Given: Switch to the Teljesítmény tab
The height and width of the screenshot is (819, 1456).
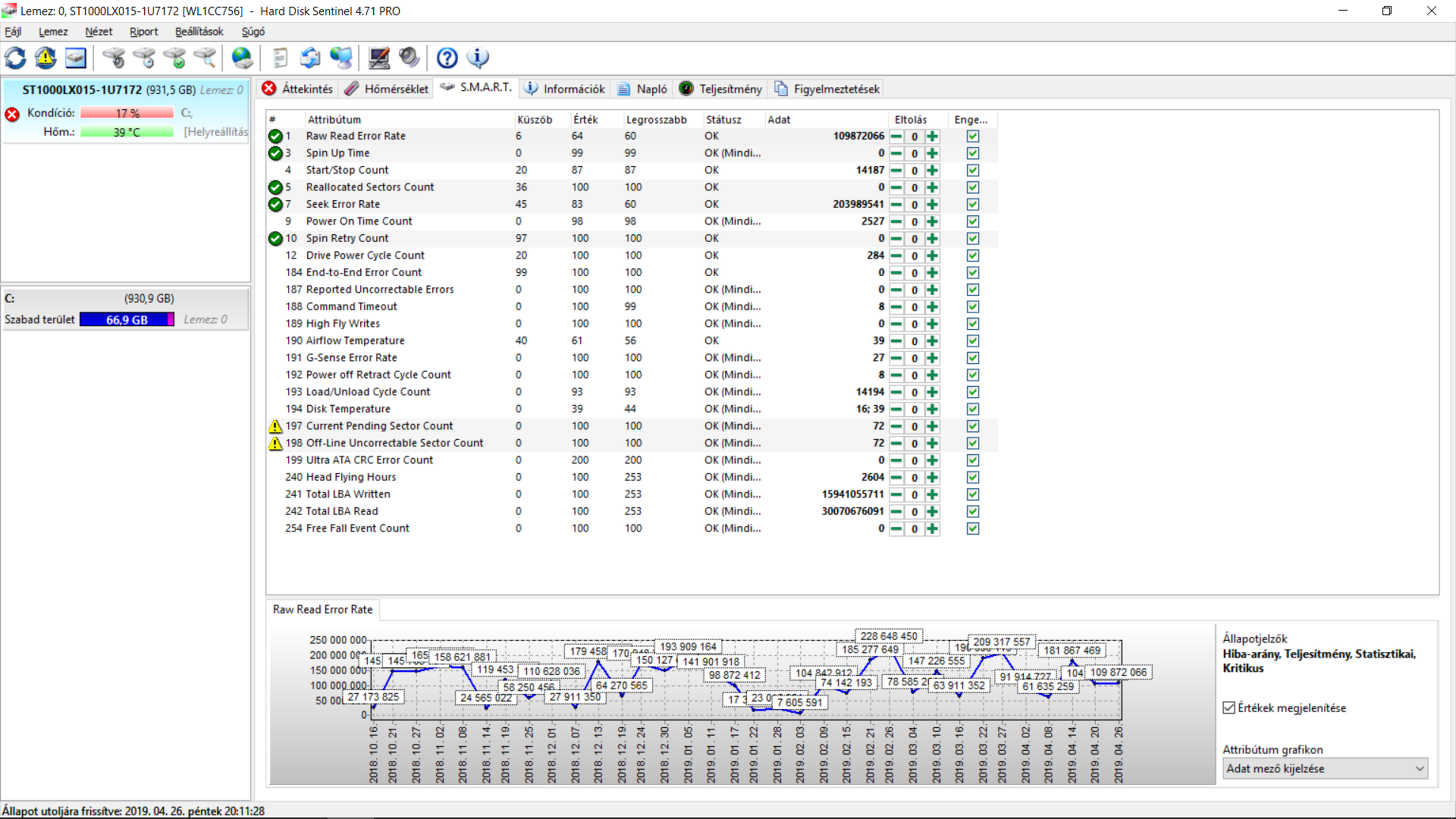Looking at the screenshot, I should tap(720, 89).
